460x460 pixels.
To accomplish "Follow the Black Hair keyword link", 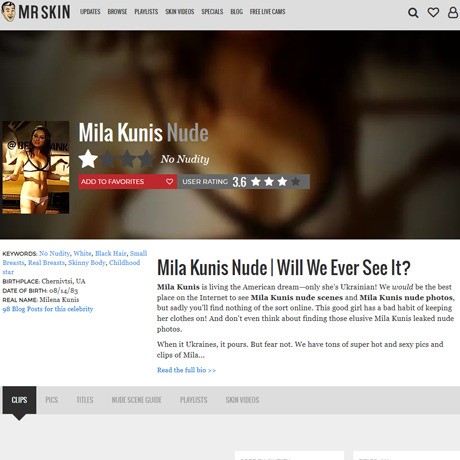I will 111,253.
